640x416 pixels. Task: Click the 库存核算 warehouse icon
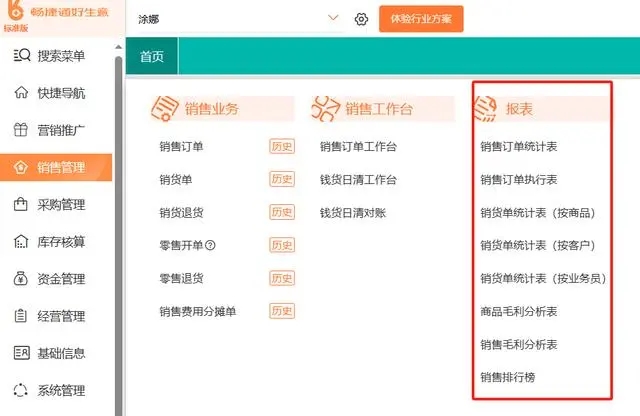tap(21, 241)
